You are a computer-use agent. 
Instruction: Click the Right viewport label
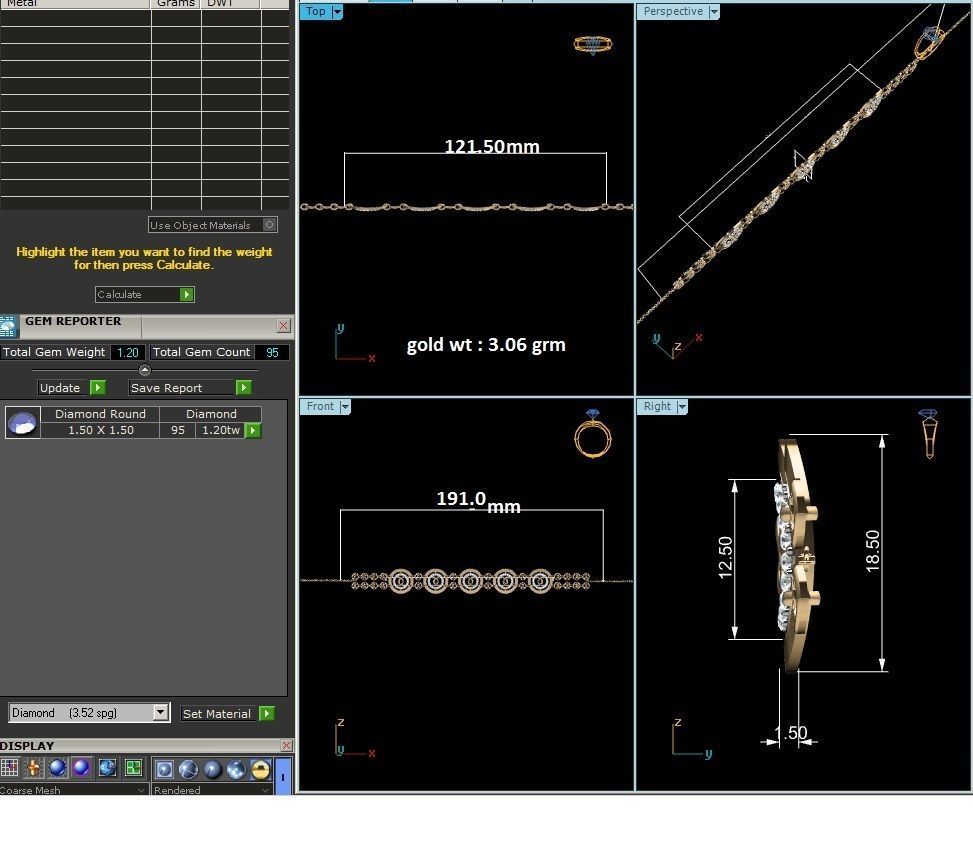pyautogui.click(x=657, y=406)
